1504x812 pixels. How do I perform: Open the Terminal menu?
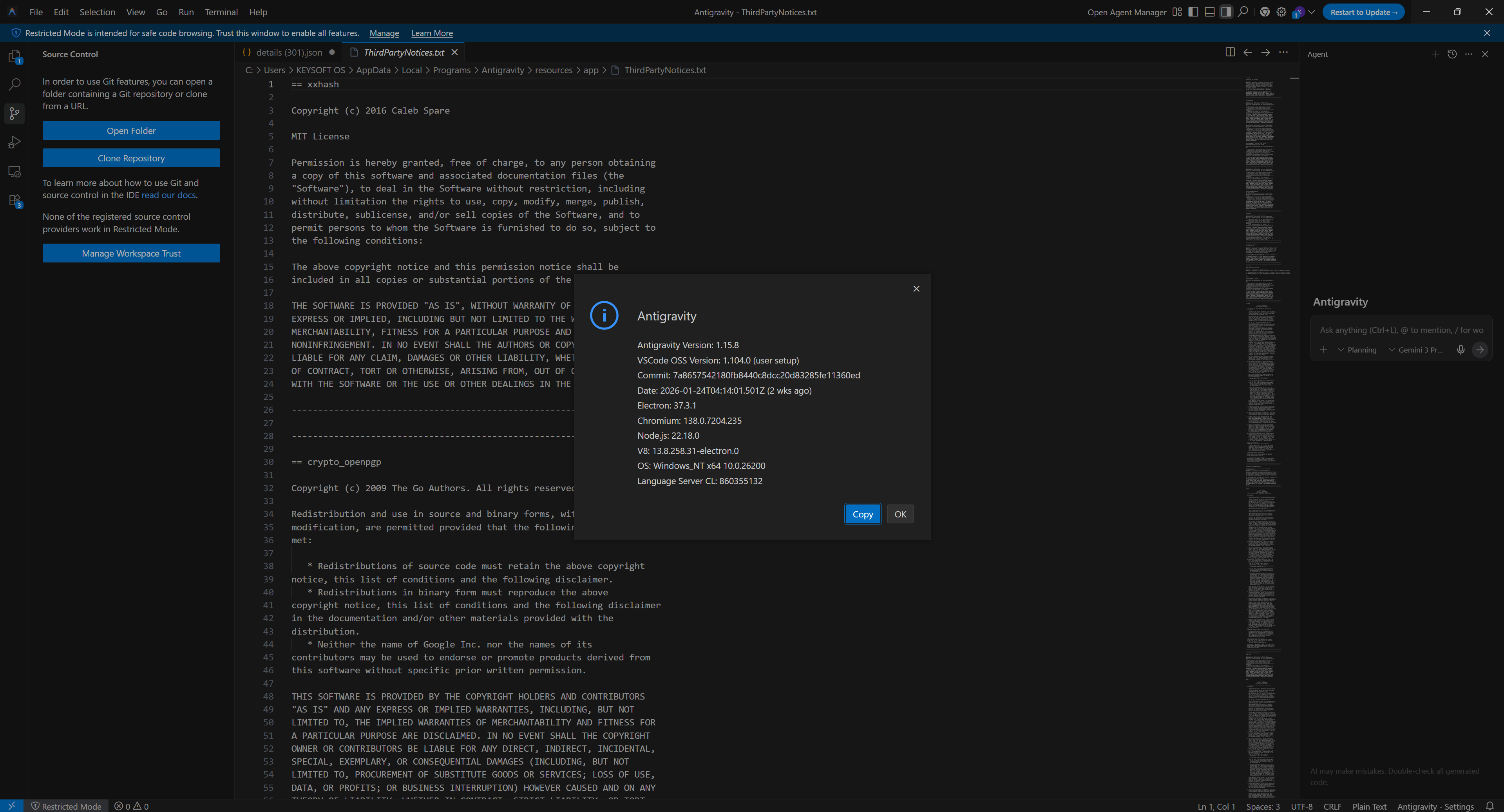click(221, 12)
